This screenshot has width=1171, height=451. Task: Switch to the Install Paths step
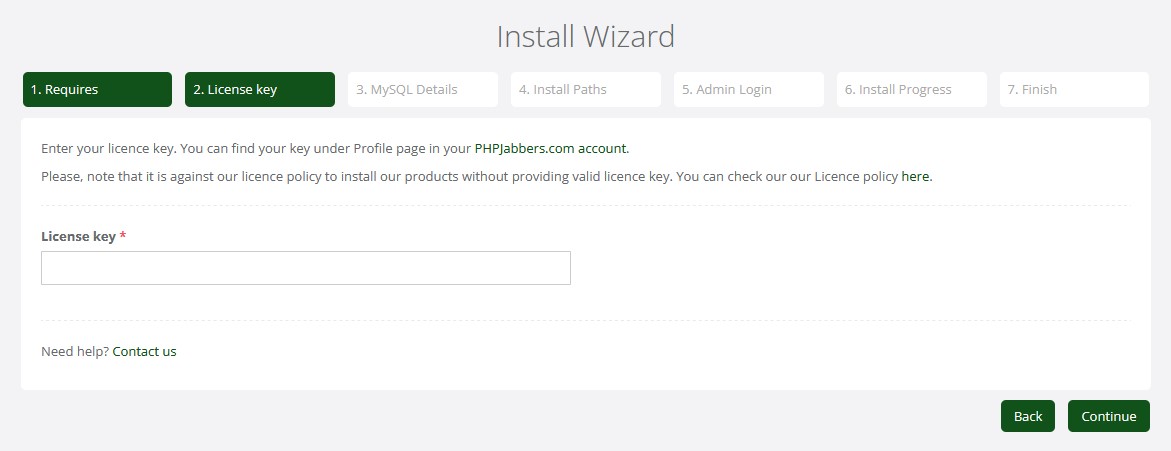585,89
